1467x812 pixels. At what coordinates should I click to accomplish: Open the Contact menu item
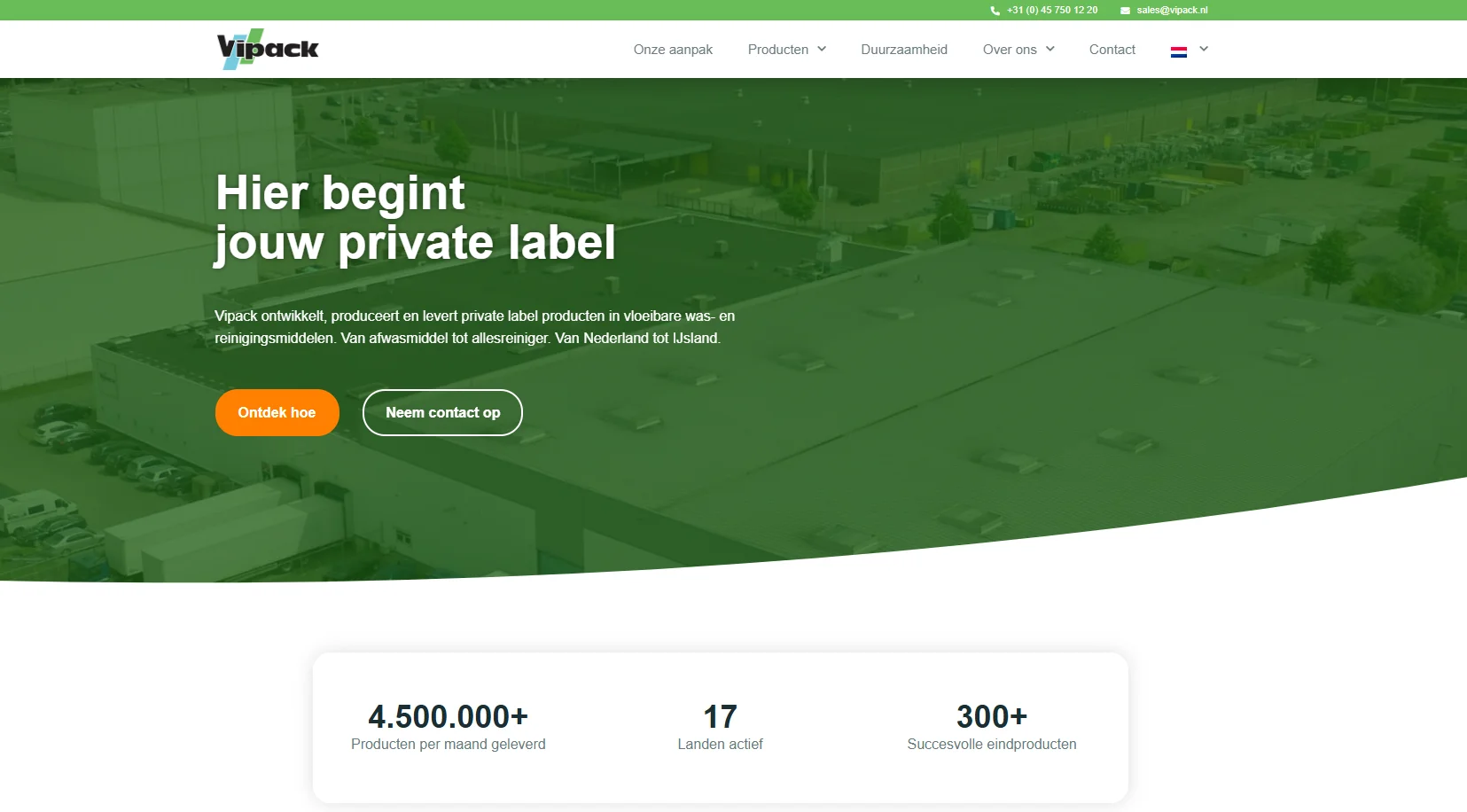1112,50
